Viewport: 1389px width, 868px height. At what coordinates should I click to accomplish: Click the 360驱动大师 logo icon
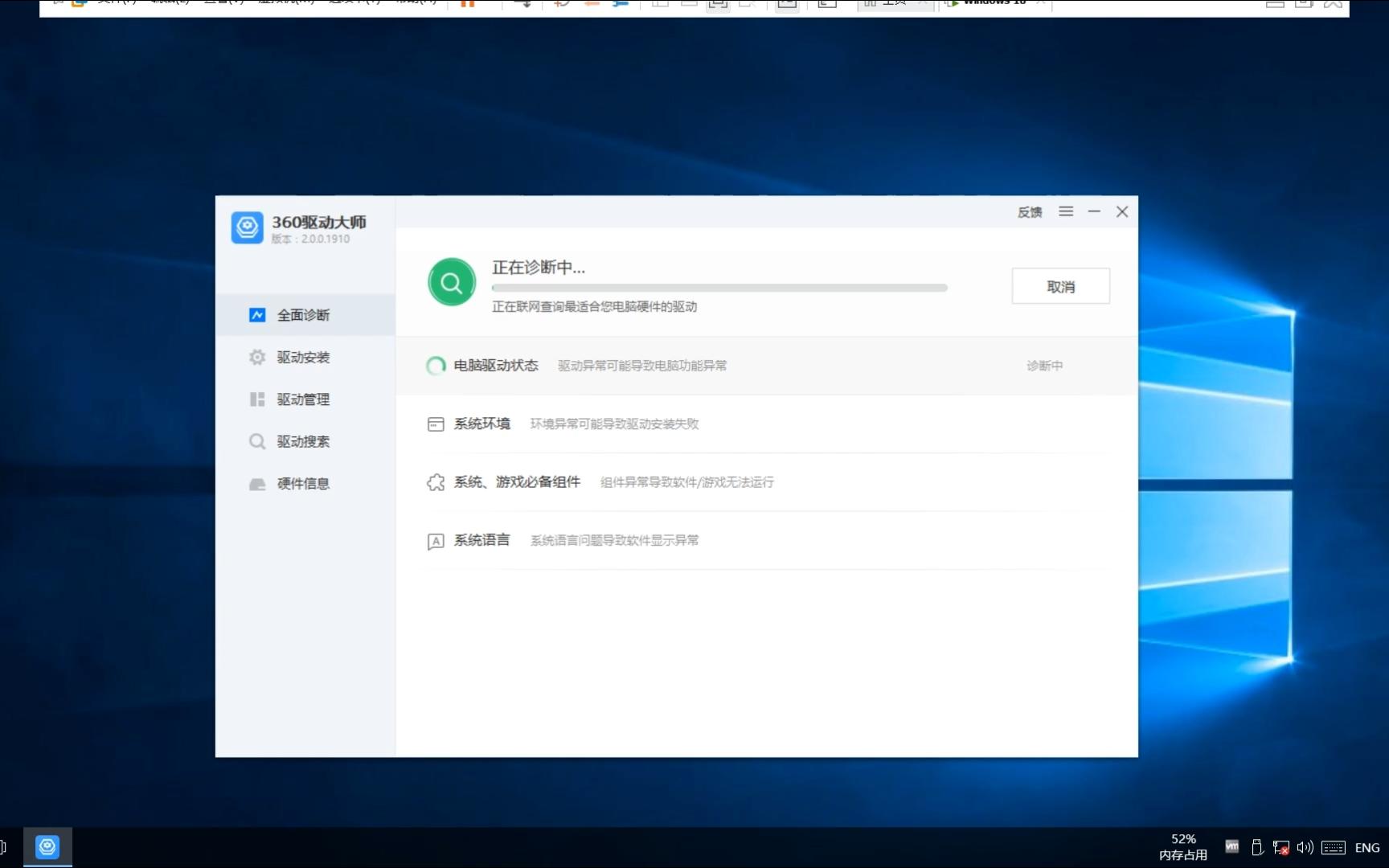tap(247, 227)
